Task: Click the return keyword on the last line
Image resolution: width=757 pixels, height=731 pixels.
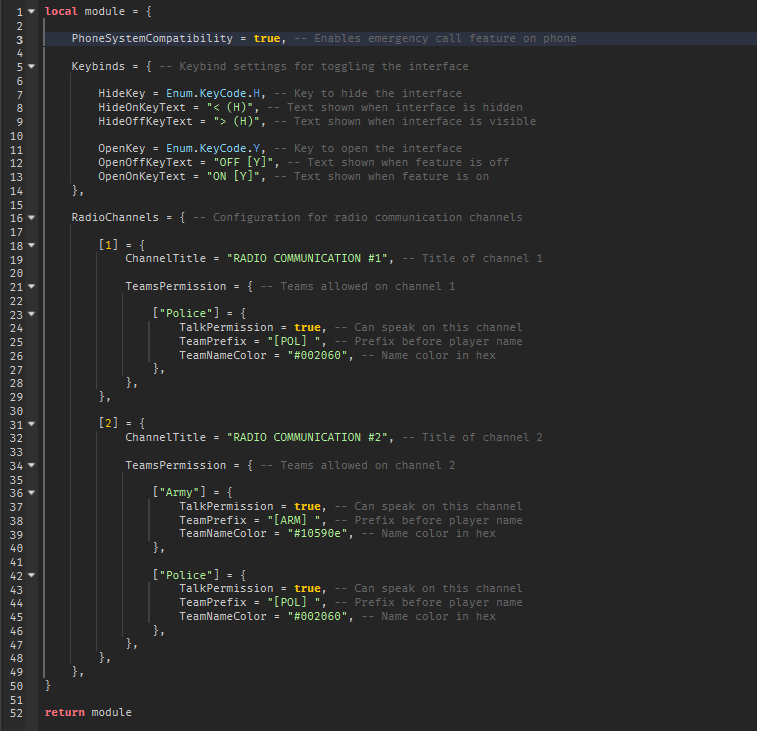Action: coord(64,712)
